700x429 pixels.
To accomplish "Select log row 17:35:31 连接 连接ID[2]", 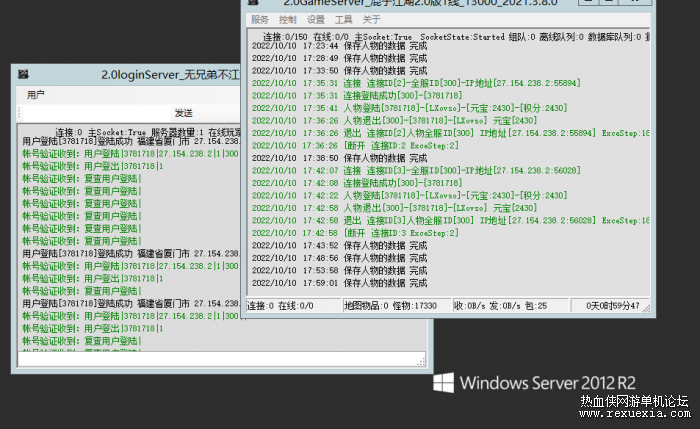I will (416, 83).
